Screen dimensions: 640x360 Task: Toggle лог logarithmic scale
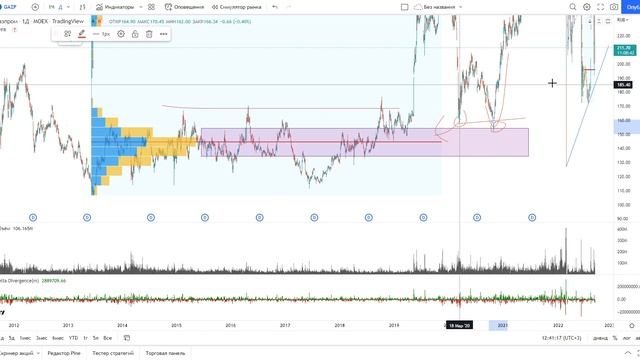click(627, 338)
